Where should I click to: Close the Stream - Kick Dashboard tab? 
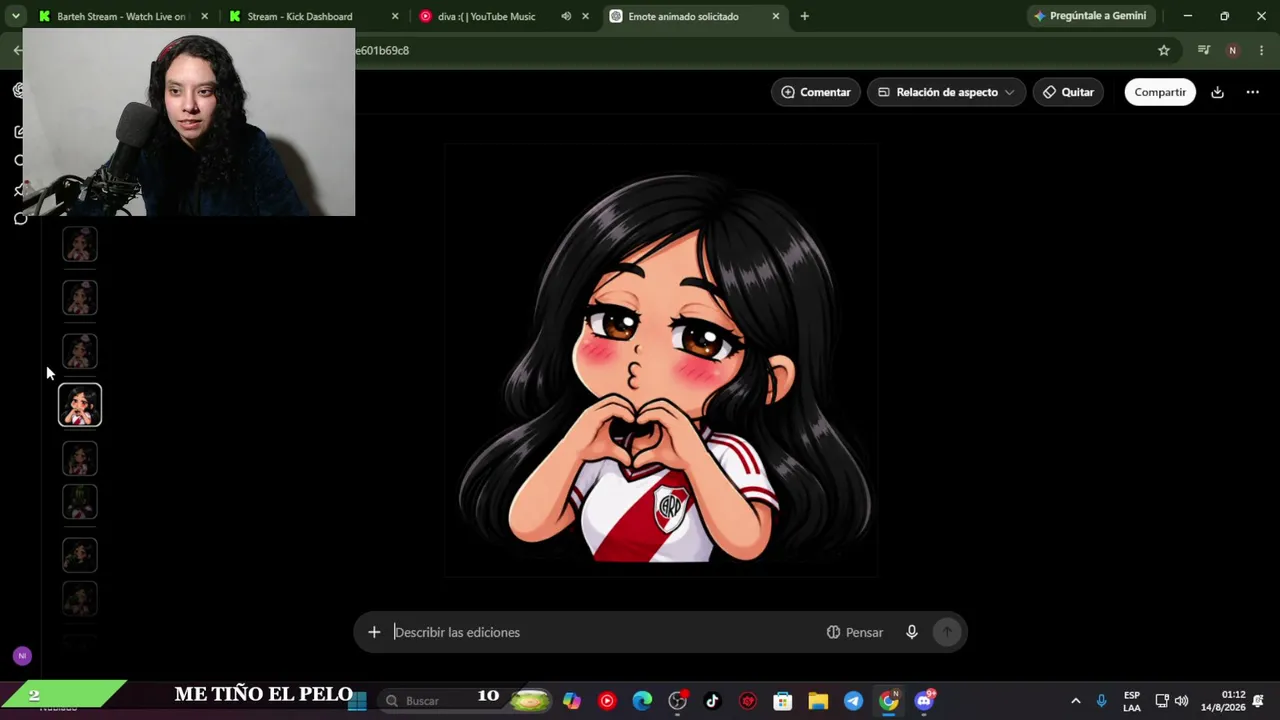(x=395, y=16)
